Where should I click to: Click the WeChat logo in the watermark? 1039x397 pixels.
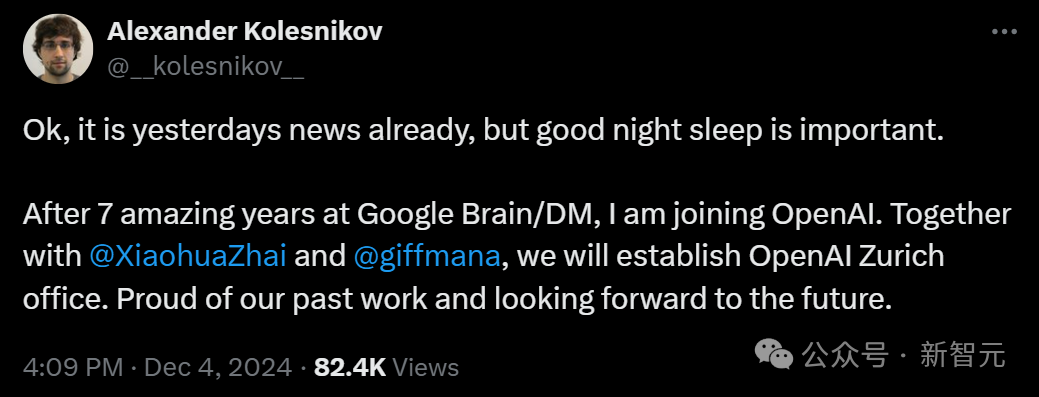pos(774,355)
